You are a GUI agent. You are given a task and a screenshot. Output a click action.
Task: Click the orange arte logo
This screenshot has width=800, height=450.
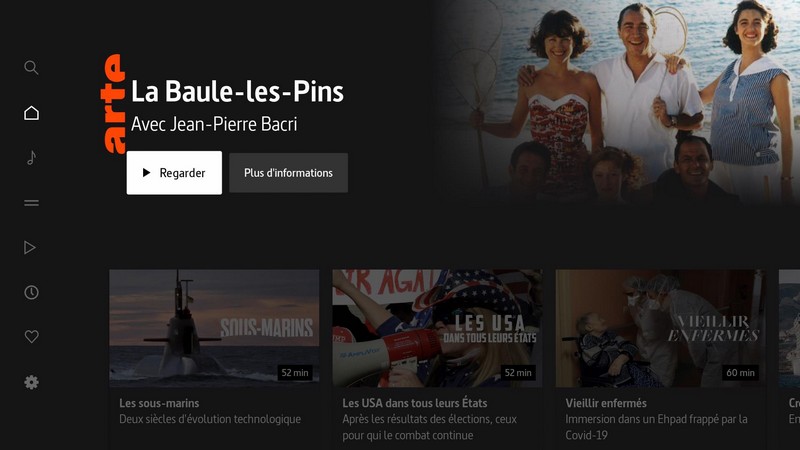113,104
